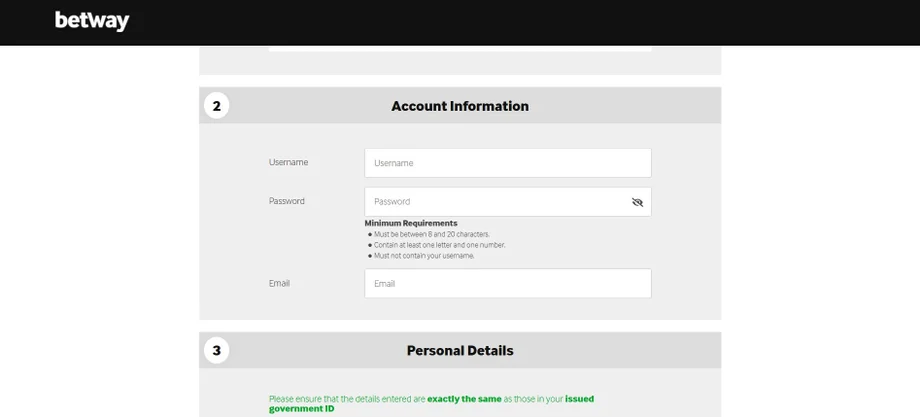The height and width of the screenshot is (417, 920).
Task: Click the Minimum Requirements heading
Action: [x=411, y=223]
